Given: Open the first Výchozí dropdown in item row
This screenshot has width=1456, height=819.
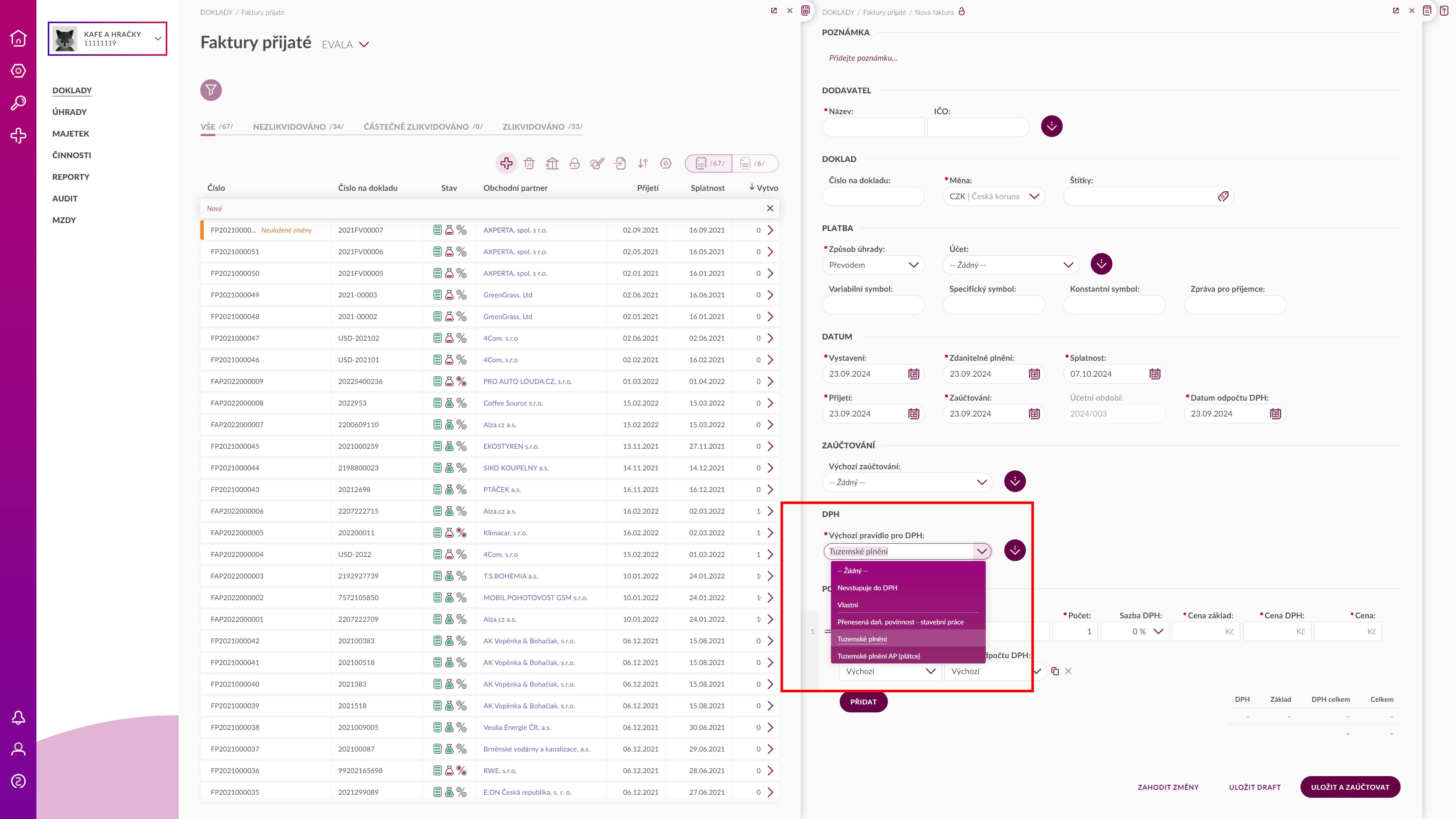Looking at the screenshot, I should 890,671.
